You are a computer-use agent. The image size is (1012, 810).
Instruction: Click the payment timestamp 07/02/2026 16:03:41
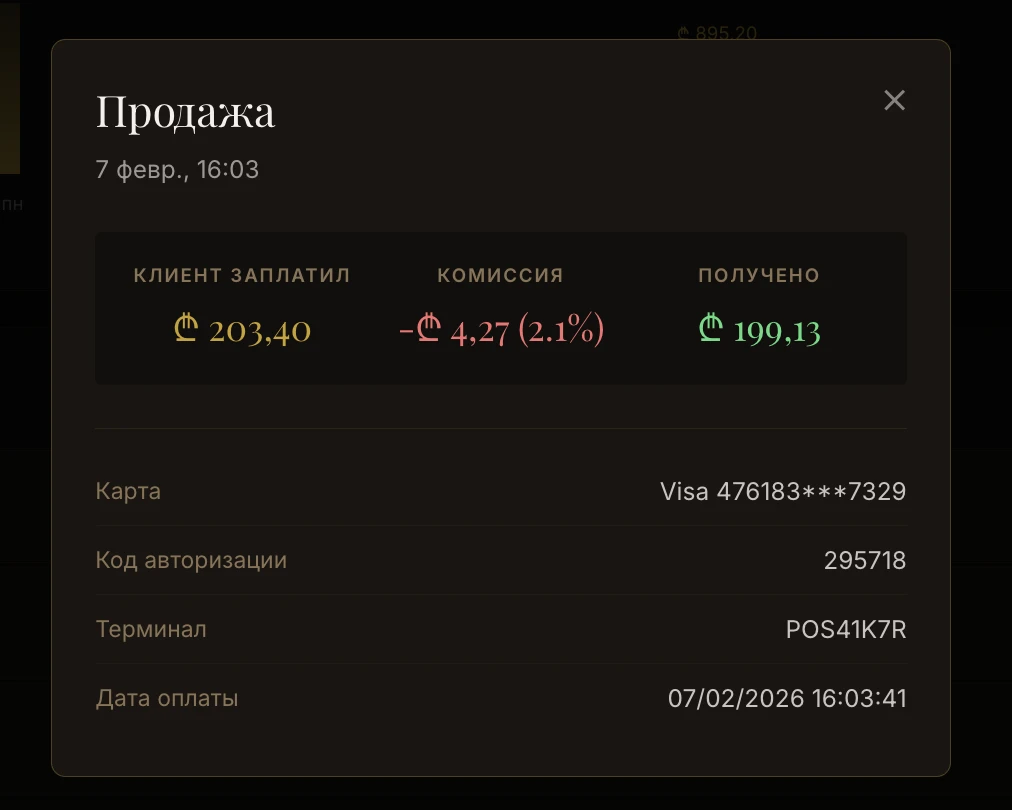point(787,698)
